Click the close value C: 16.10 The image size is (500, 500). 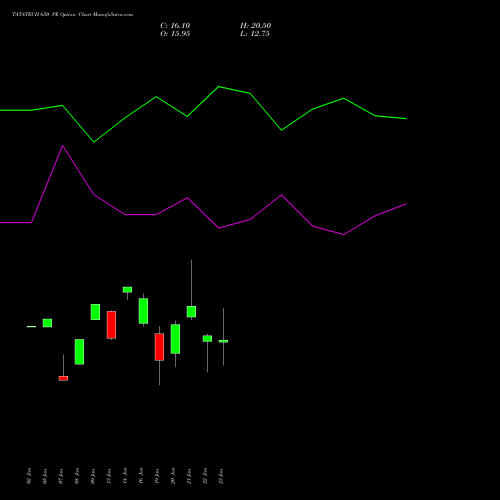coord(175,26)
